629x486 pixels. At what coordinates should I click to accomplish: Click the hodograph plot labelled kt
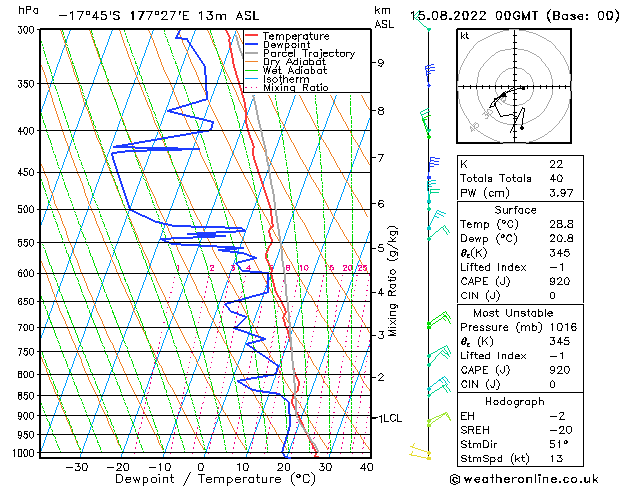(x=514, y=86)
